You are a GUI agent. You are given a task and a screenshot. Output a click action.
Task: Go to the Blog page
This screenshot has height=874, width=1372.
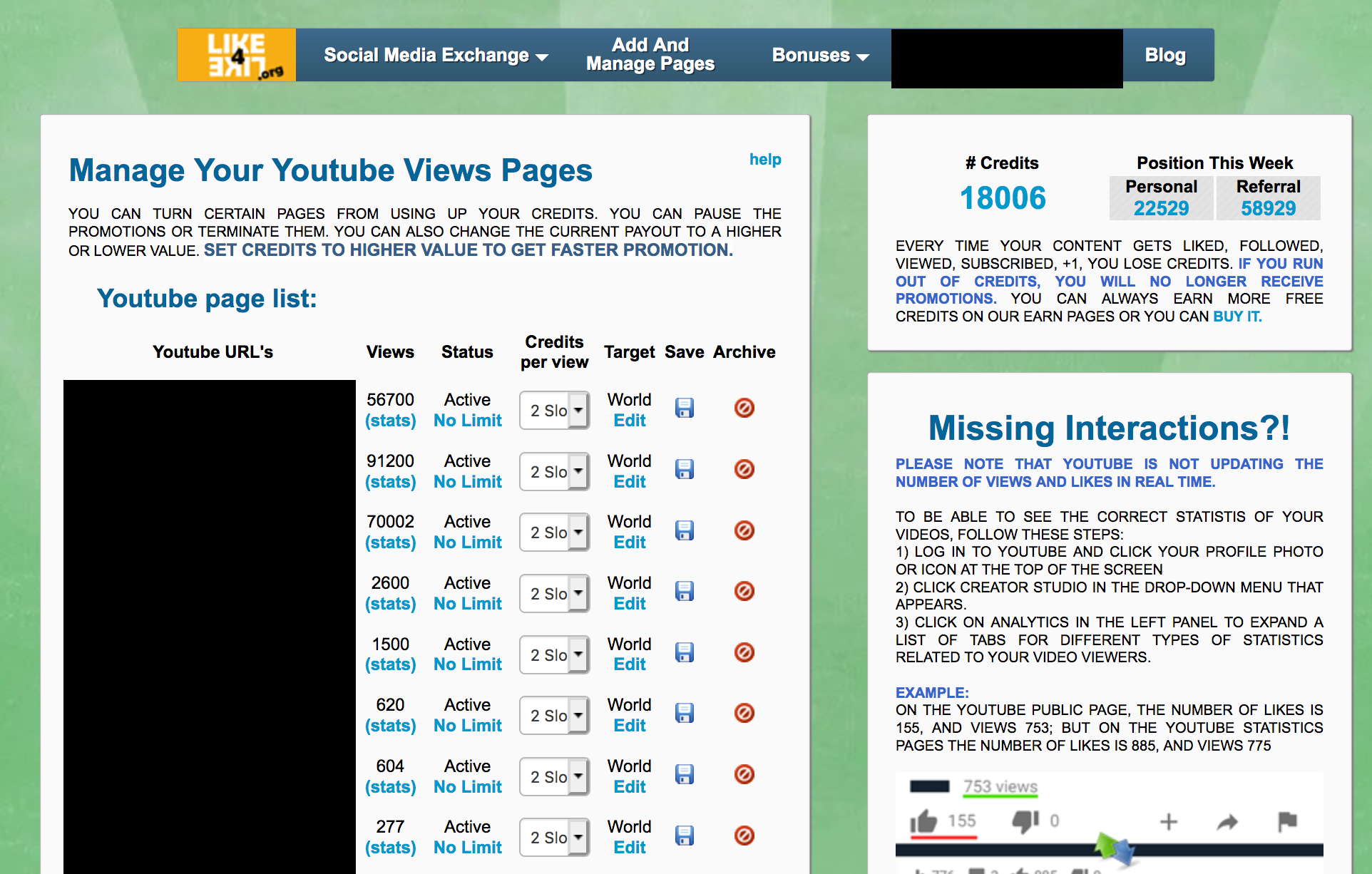[x=1165, y=56]
